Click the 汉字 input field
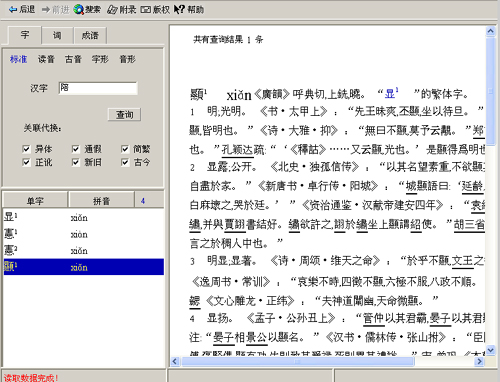This screenshot has width=500, height=382. (x=98, y=88)
